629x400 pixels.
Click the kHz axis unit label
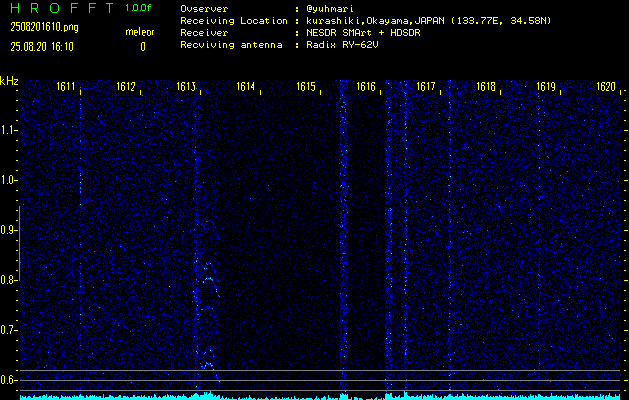pos(9,81)
